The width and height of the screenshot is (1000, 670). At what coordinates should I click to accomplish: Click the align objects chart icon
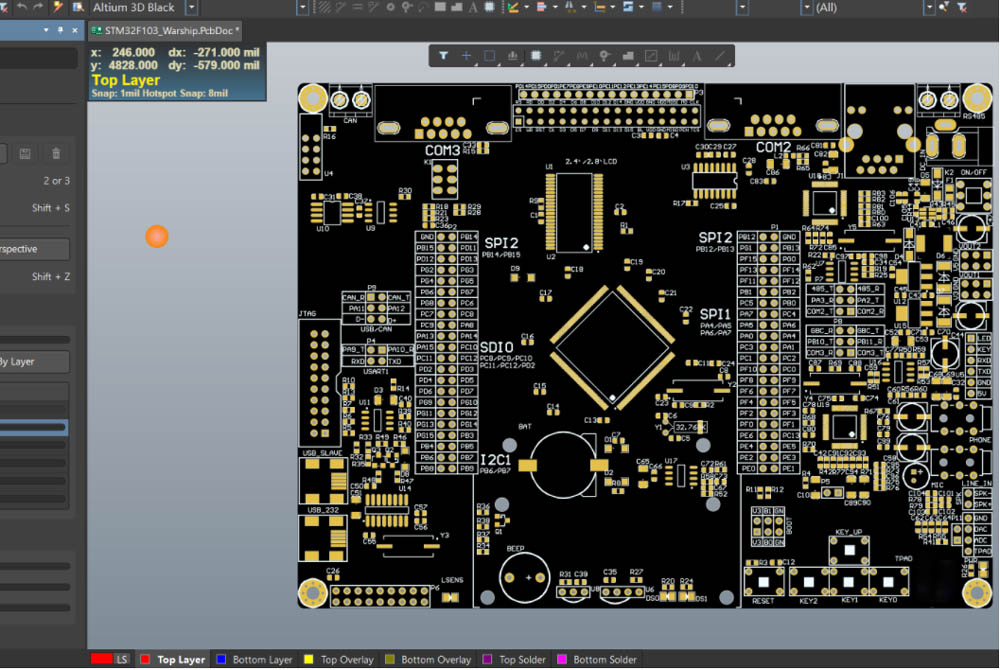coord(512,56)
